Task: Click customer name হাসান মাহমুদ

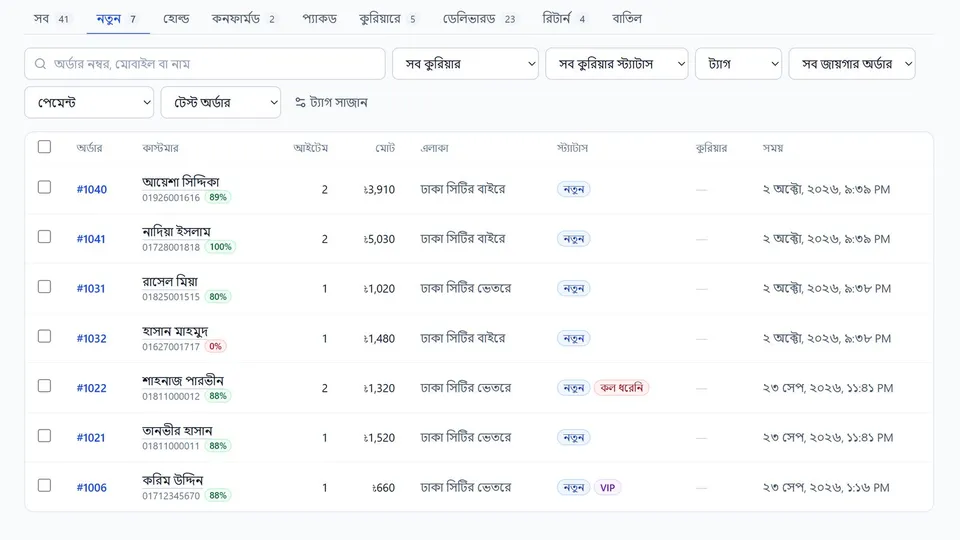Action: pos(175,331)
